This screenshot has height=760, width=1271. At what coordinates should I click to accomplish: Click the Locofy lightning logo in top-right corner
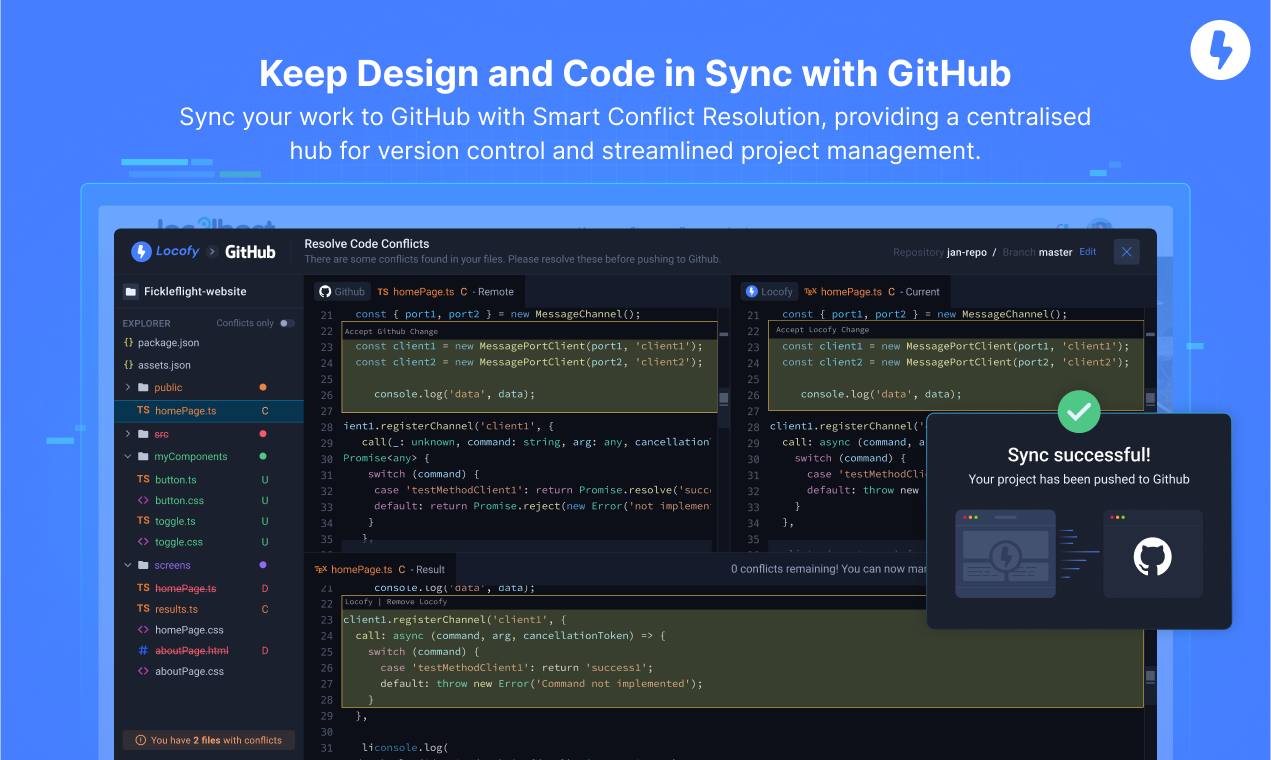click(1220, 49)
